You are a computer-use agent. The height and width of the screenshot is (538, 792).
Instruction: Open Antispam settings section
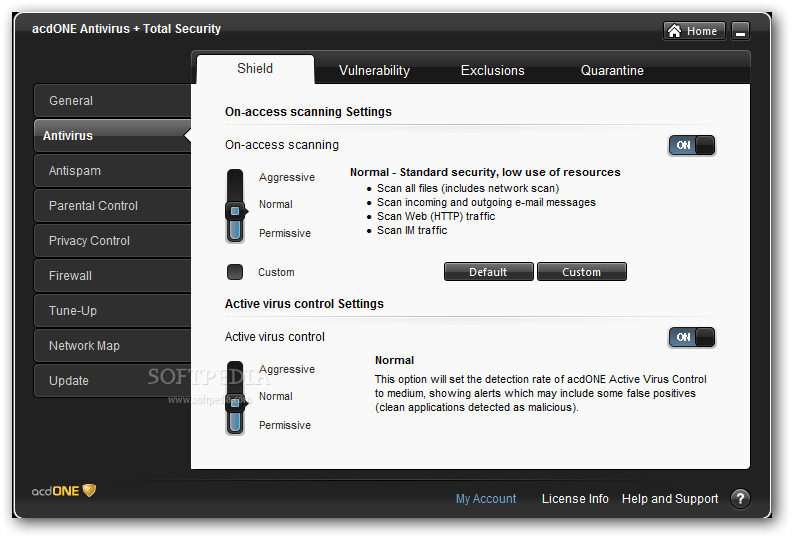pos(112,171)
